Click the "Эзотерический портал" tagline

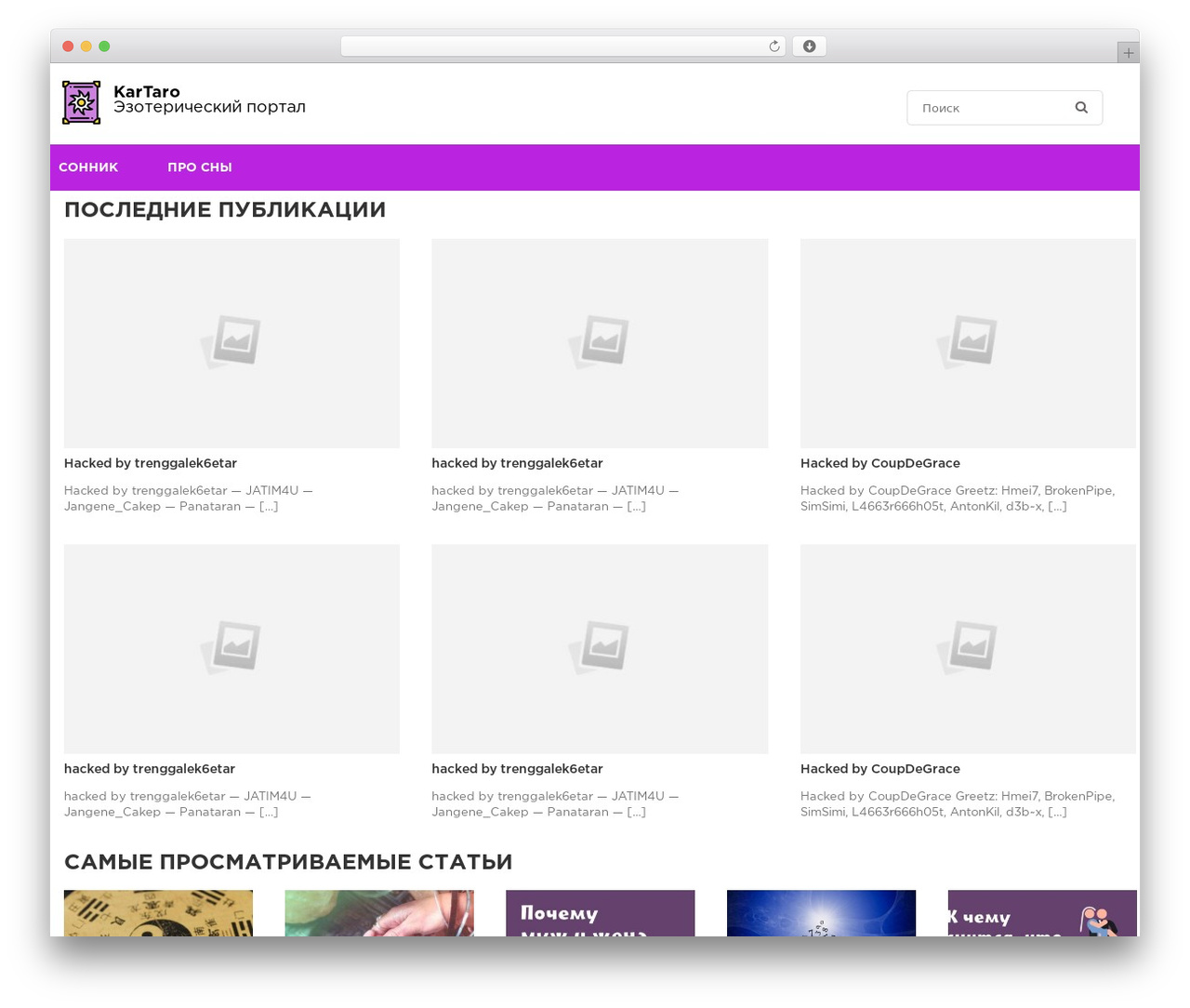(209, 107)
